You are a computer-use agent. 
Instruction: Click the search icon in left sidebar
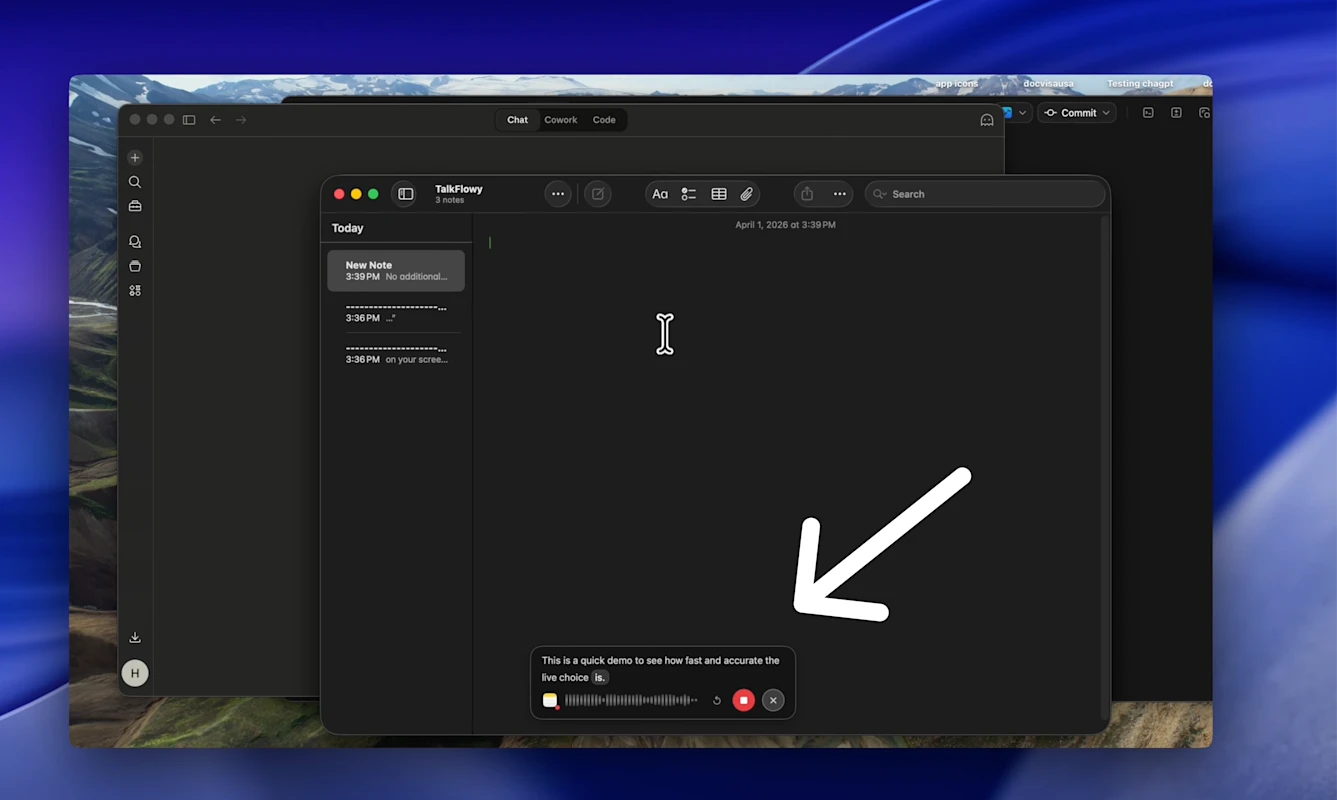pyautogui.click(x=135, y=182)
